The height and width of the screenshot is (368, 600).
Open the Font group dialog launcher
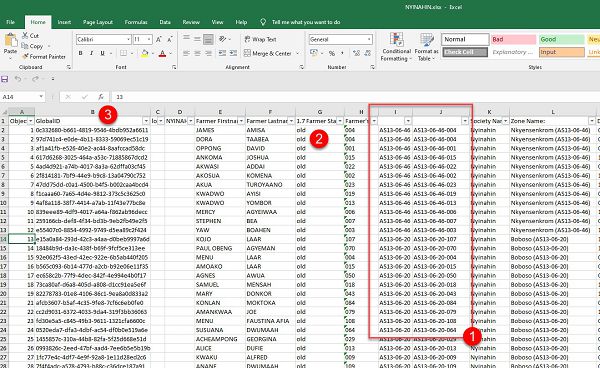(174, 67)
